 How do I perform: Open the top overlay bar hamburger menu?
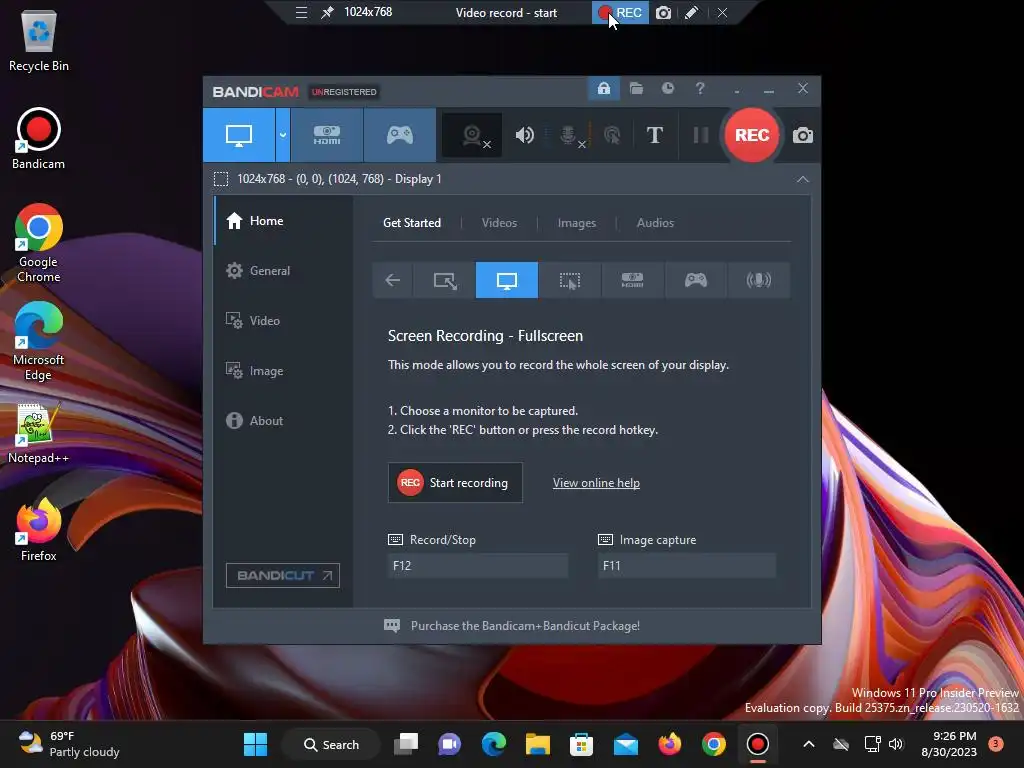click(301, 12)
